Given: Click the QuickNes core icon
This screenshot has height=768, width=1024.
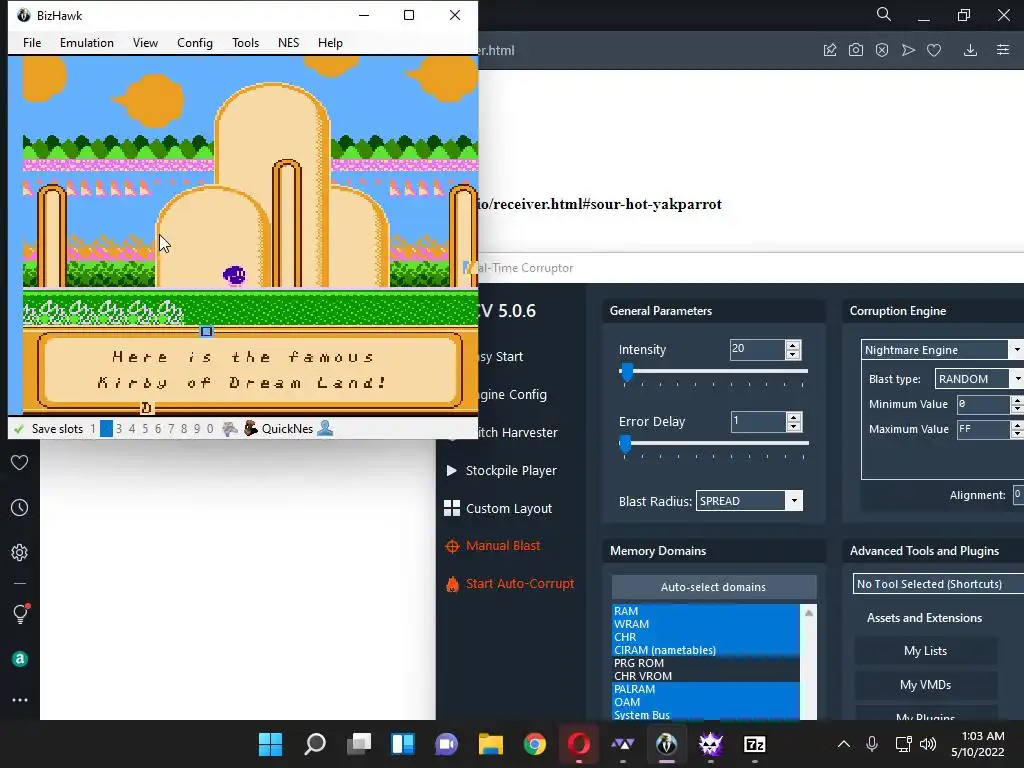Looking at the screenshot, I should coord(251,429).
